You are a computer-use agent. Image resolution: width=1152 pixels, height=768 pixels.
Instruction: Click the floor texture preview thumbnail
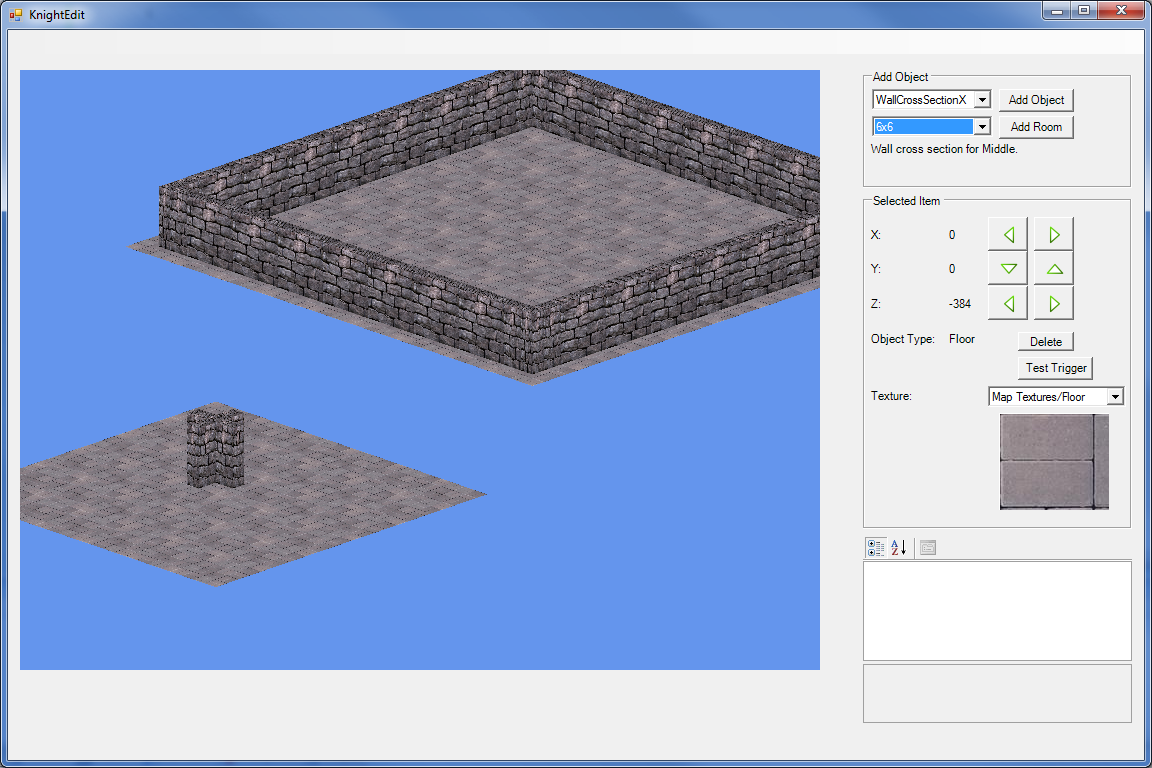(x=1053, y=461)
